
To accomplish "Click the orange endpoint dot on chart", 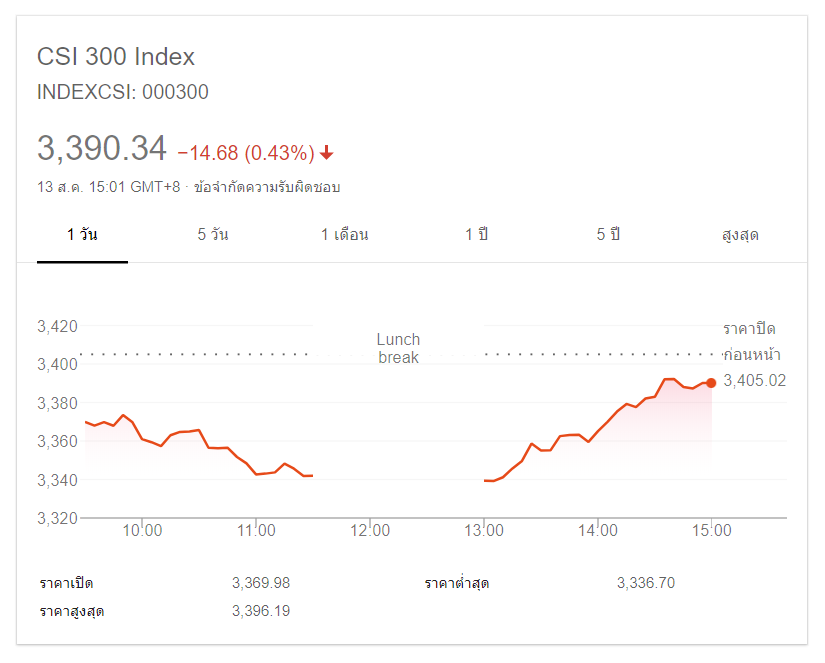I will click(711, 382).
